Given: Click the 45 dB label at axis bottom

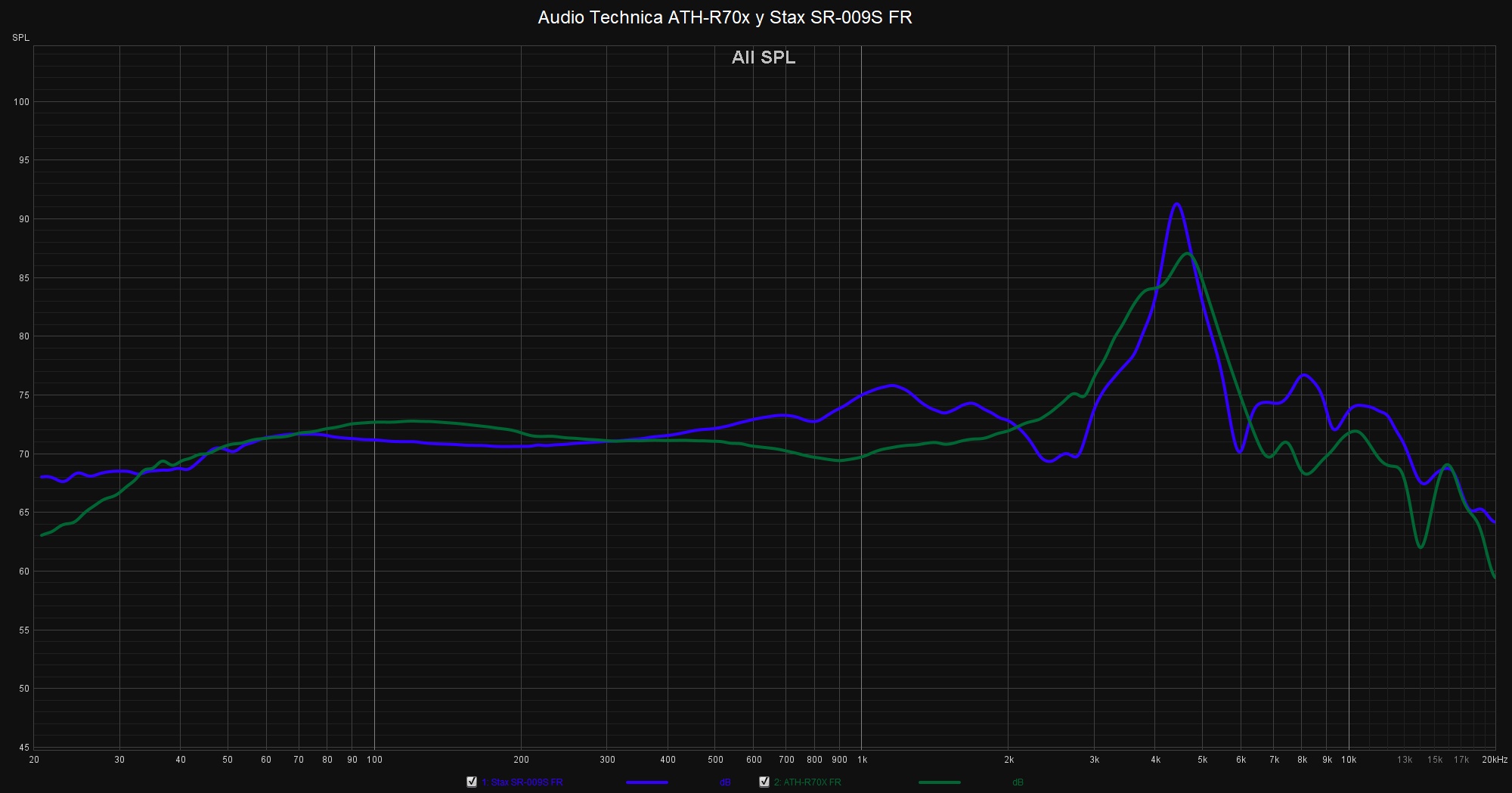Looking at the screenshot, I should click(x=23, y=748).
